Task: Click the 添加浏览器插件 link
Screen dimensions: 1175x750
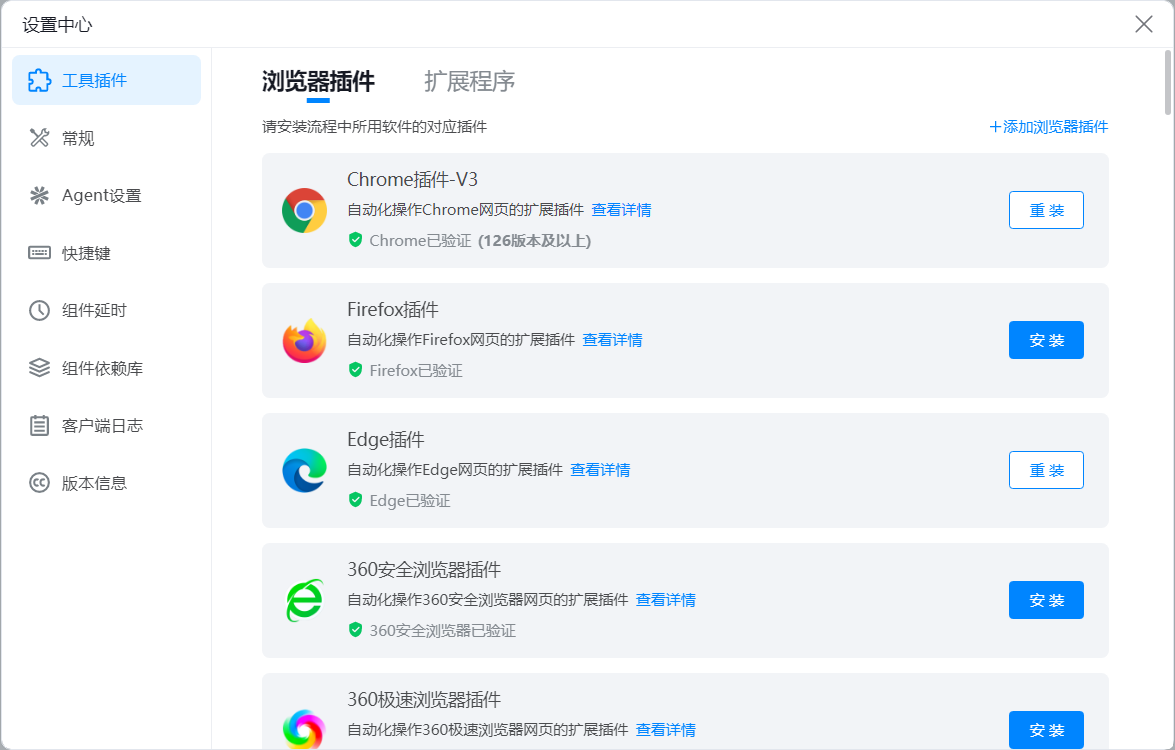Action: point(1048,127)
